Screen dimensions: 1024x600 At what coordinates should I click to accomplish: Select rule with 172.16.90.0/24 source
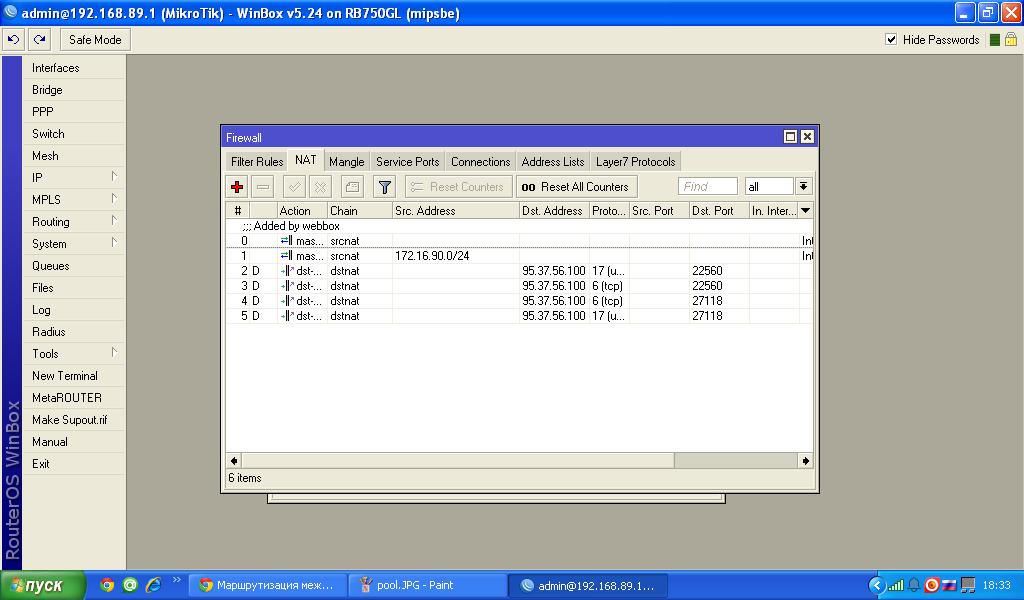coord(519,256)
